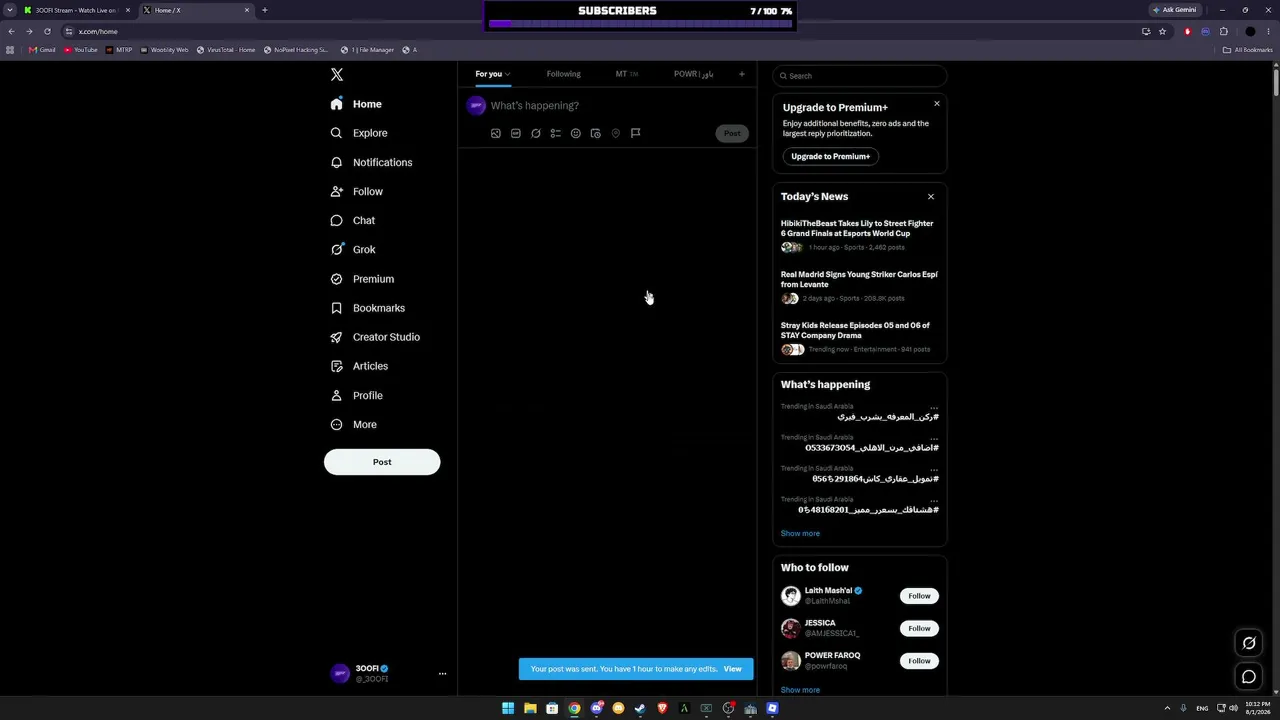
Task: Open Chrome tab search dropdown
Action: point(9,10)
